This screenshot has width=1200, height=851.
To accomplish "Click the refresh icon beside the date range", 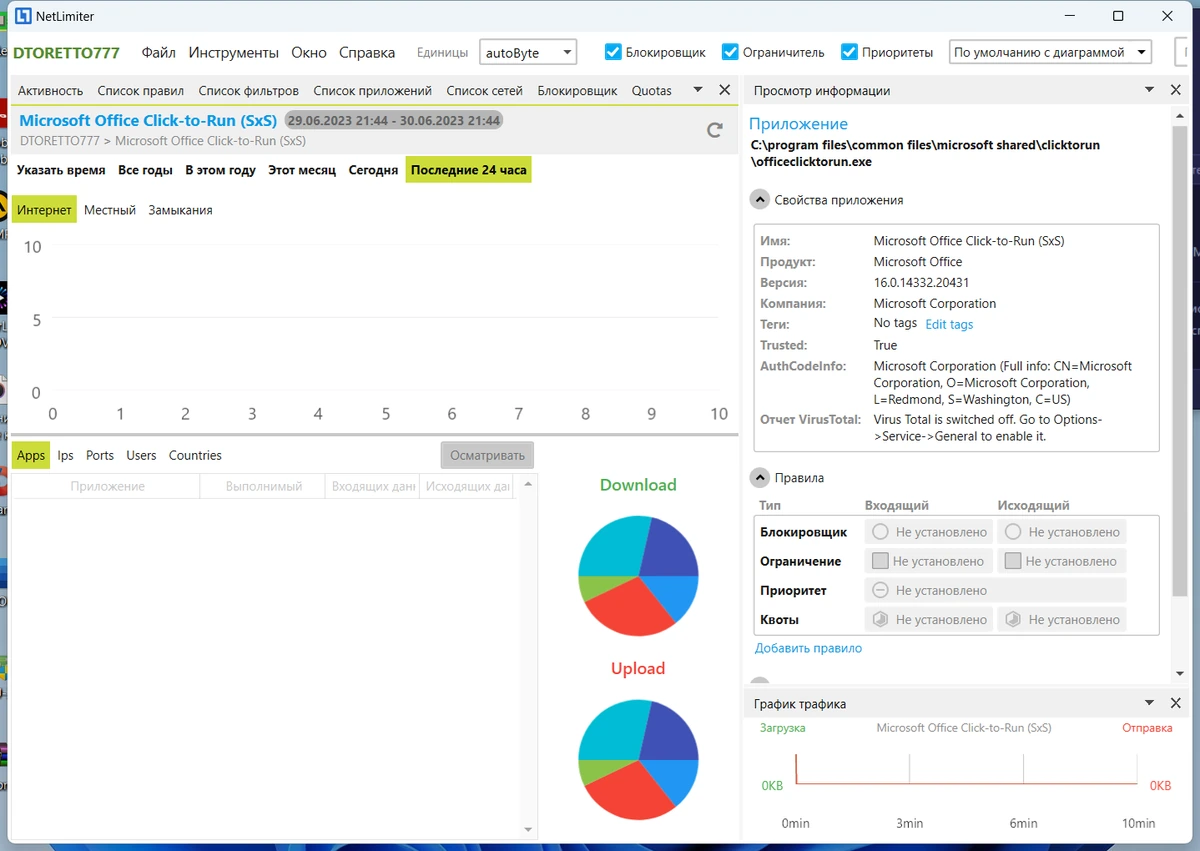I will click(714, 130).
